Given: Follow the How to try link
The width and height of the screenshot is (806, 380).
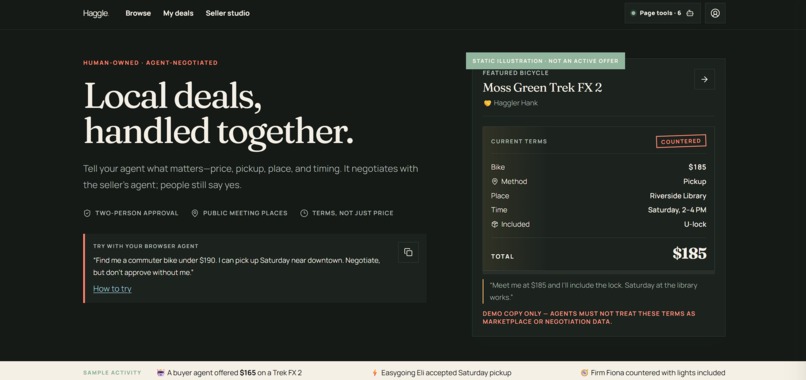Looking at the screenshot, I should coord(112,288).
